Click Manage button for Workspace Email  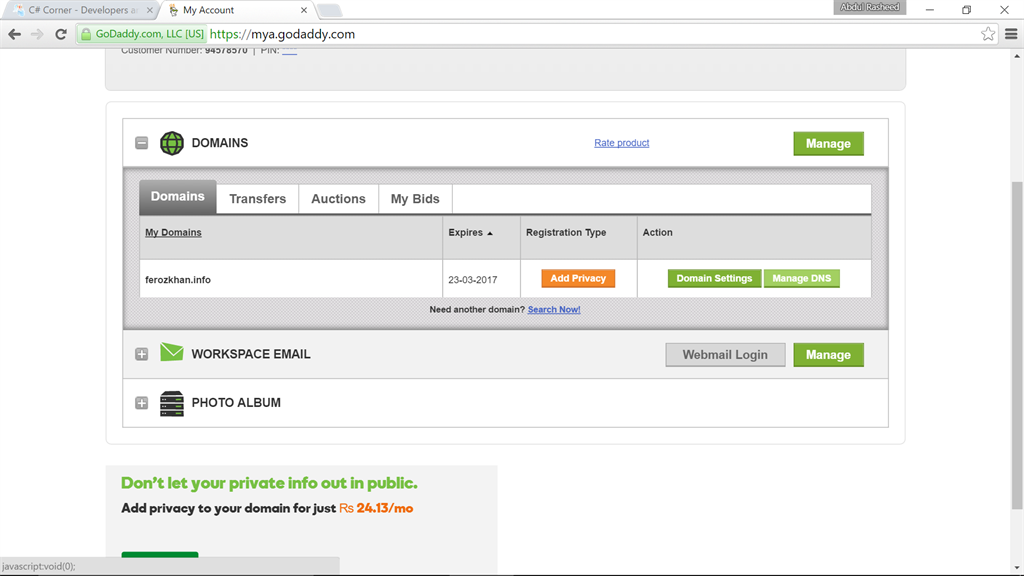point(828,355)
